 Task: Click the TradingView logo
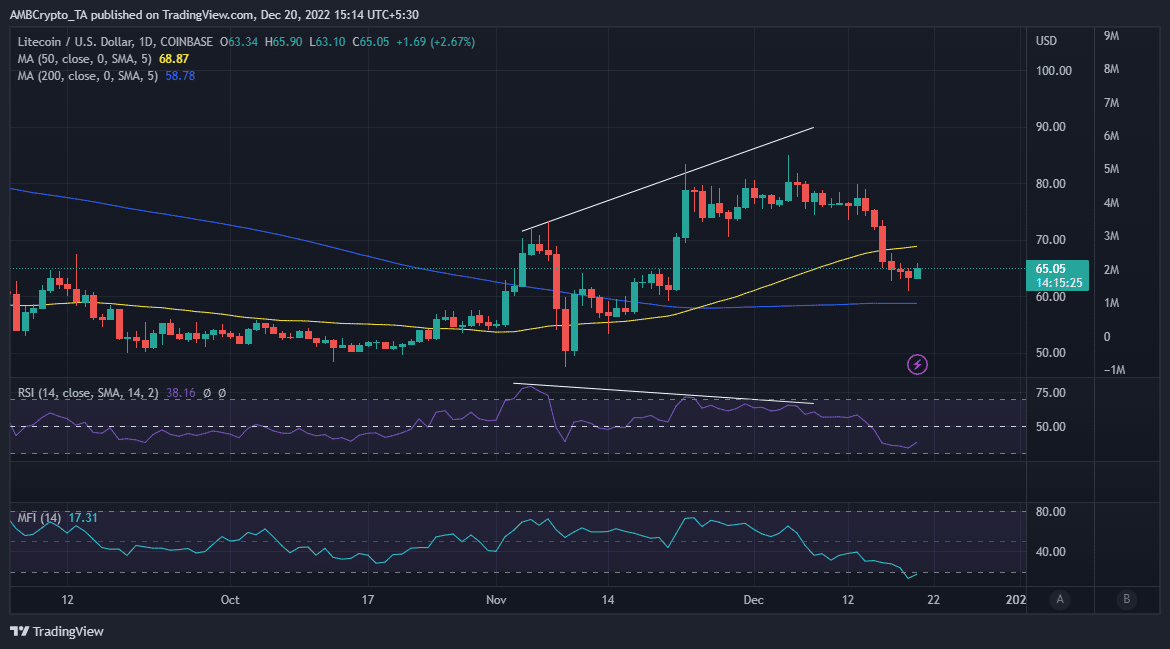point(57,631)
